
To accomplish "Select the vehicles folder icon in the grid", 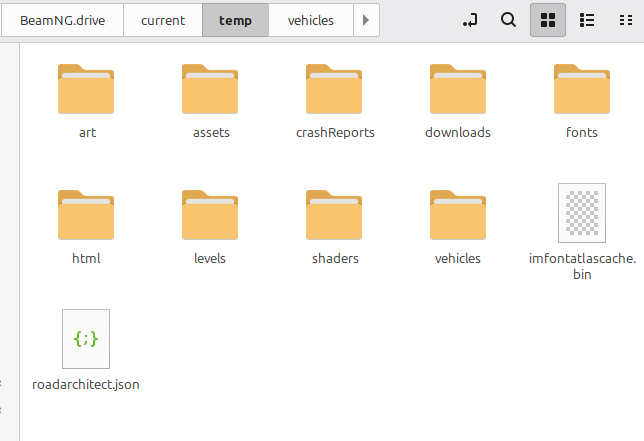I will (458, 215).
